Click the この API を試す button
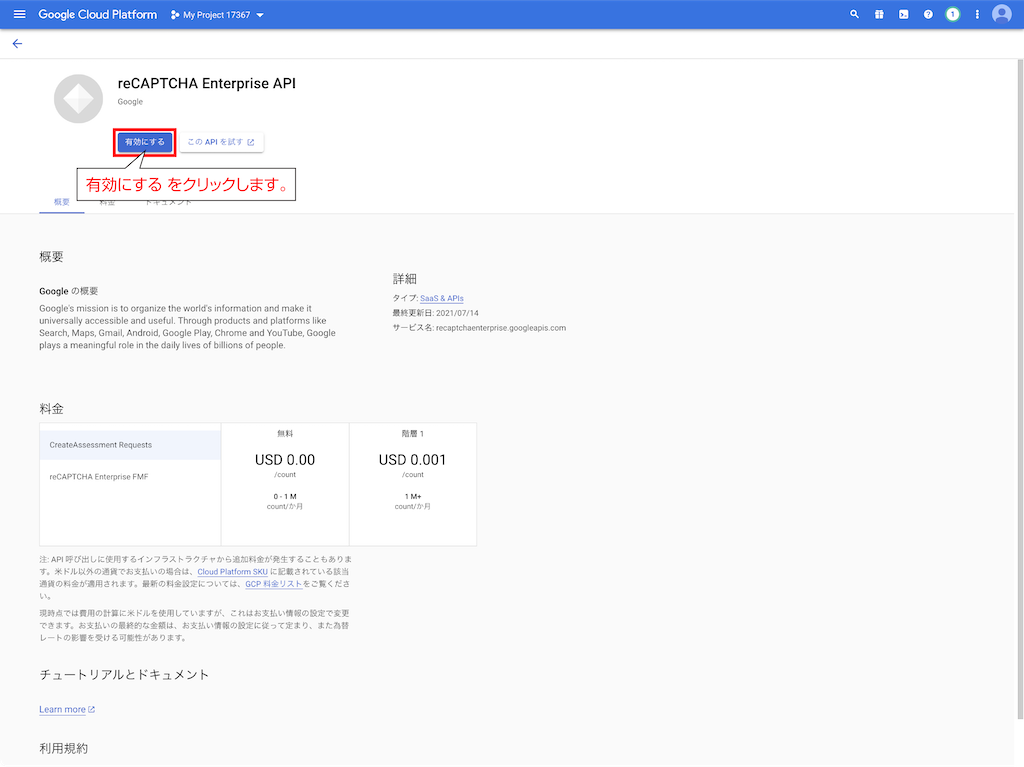Image resolution: width=1024 pixels, height=767 pixels. click(221, 142)
